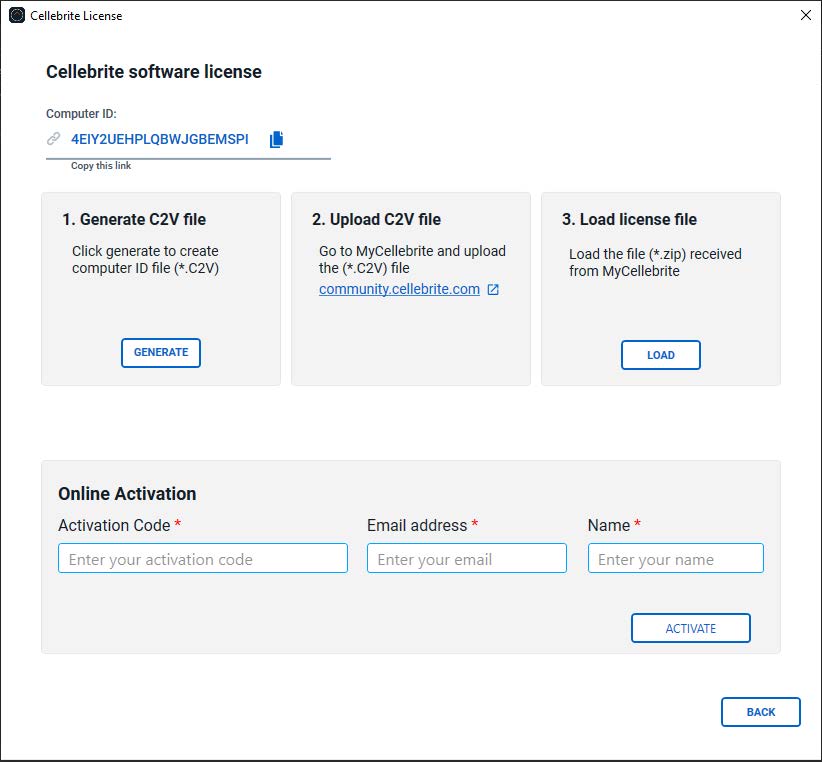822x762 pixels.
Task: Click the 'Email address' field label
Action: [417, 525]
